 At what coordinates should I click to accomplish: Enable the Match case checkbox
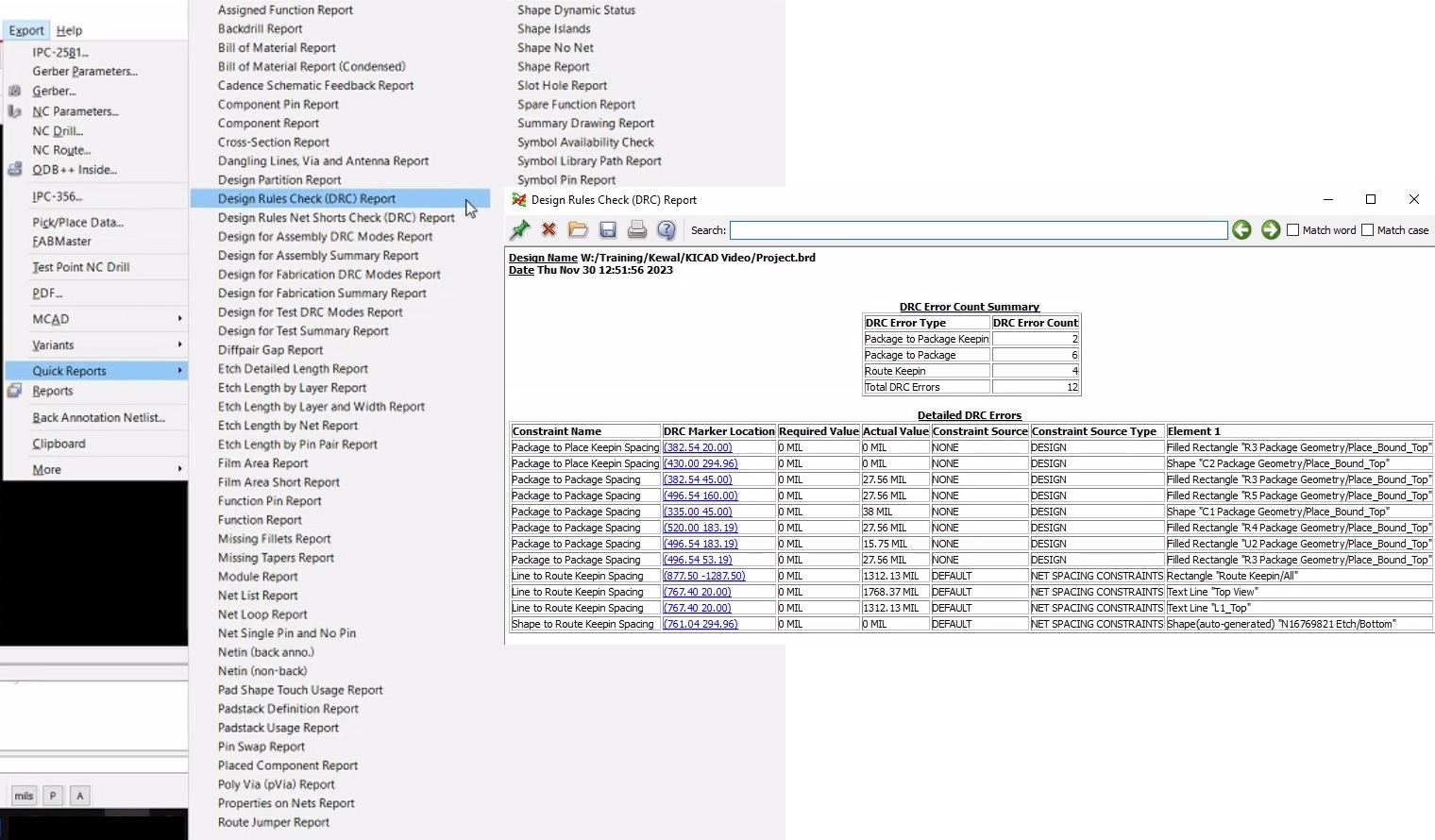click(x=1365, y=229)
